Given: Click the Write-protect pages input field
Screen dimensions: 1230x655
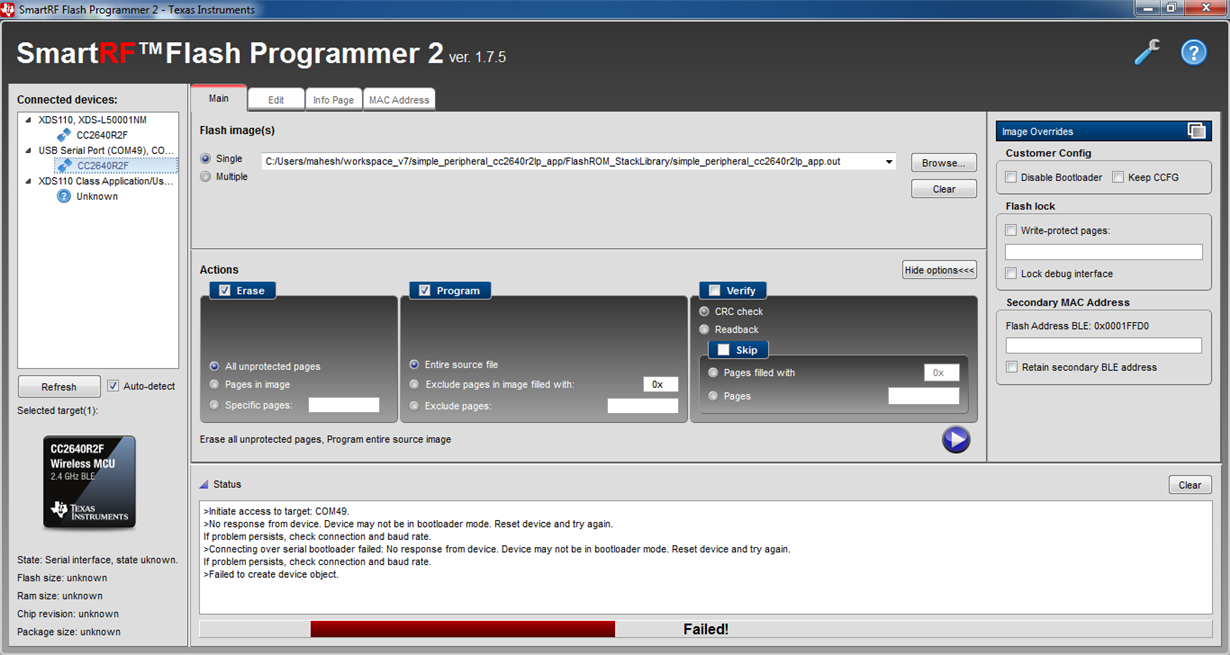Looking at the screenshot, I should (1104, 252).
